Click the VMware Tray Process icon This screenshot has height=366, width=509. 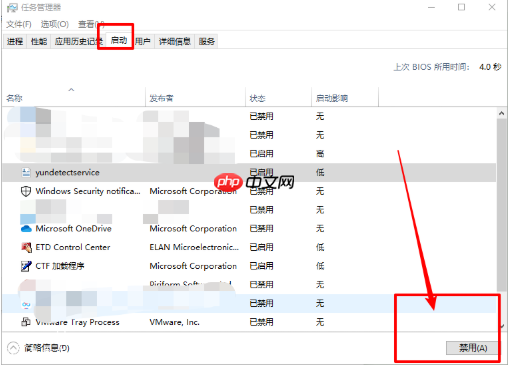click(x=26, y=322)
